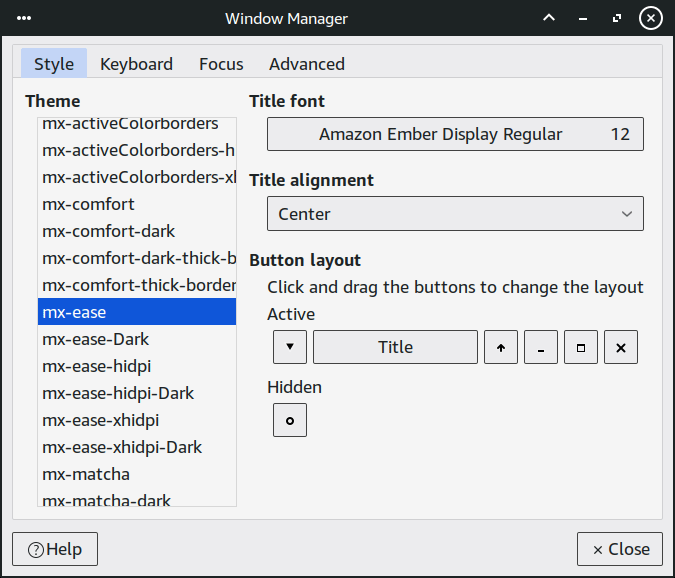Click the maximize button in Active layout
675x578 pixels.
[x=580, y=347]
